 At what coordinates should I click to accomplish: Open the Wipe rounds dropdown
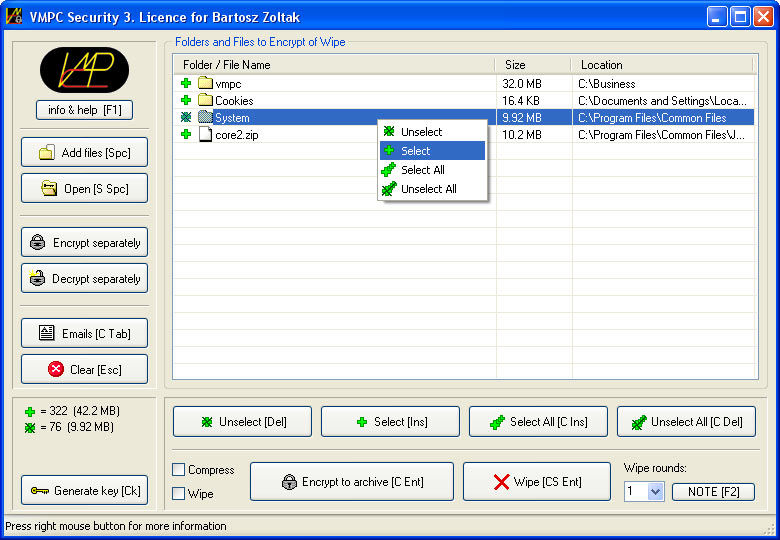coord(656,491)
